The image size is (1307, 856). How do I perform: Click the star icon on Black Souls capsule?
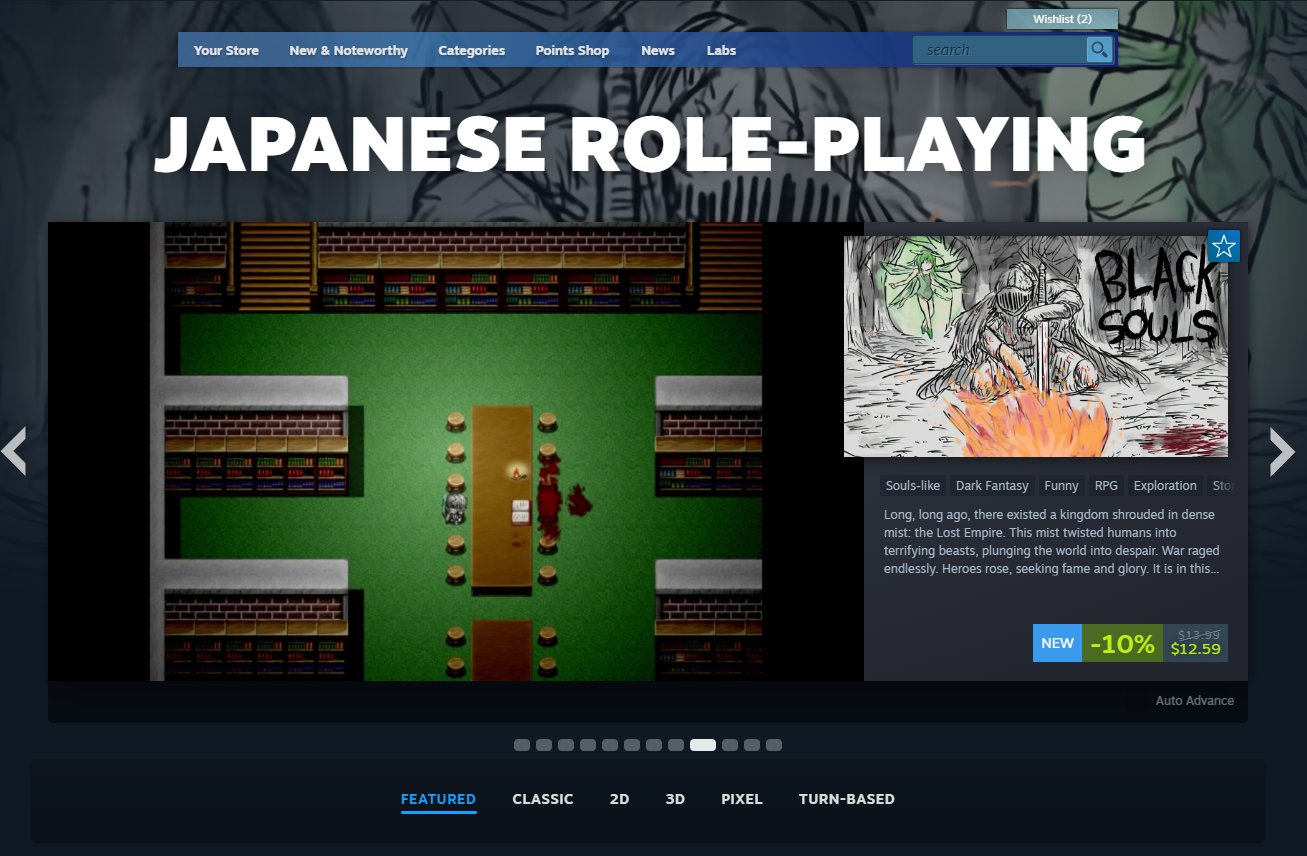1223,246
